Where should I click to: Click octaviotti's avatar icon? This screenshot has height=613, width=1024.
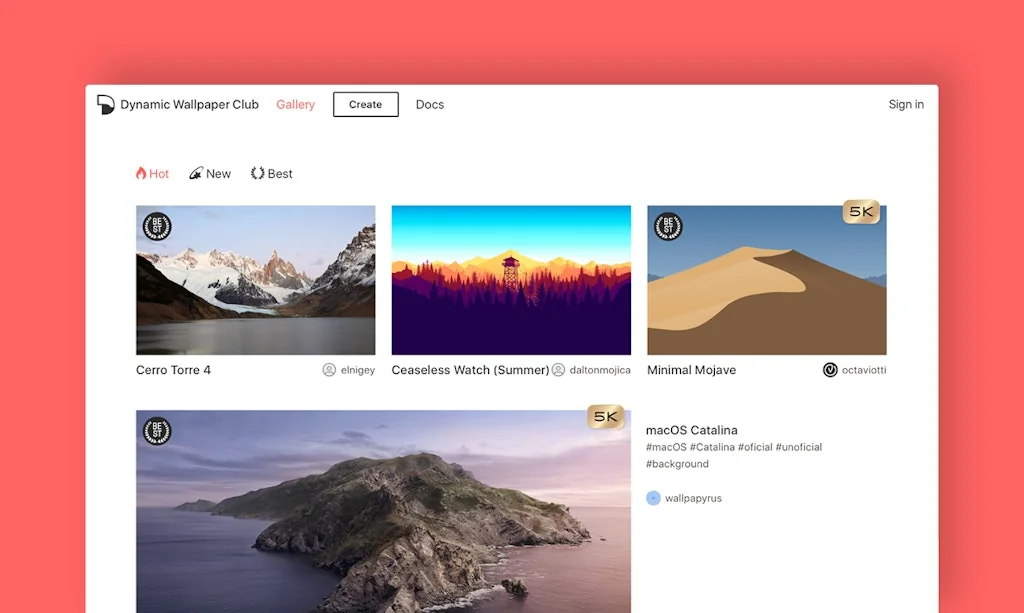tap(830, 370)
